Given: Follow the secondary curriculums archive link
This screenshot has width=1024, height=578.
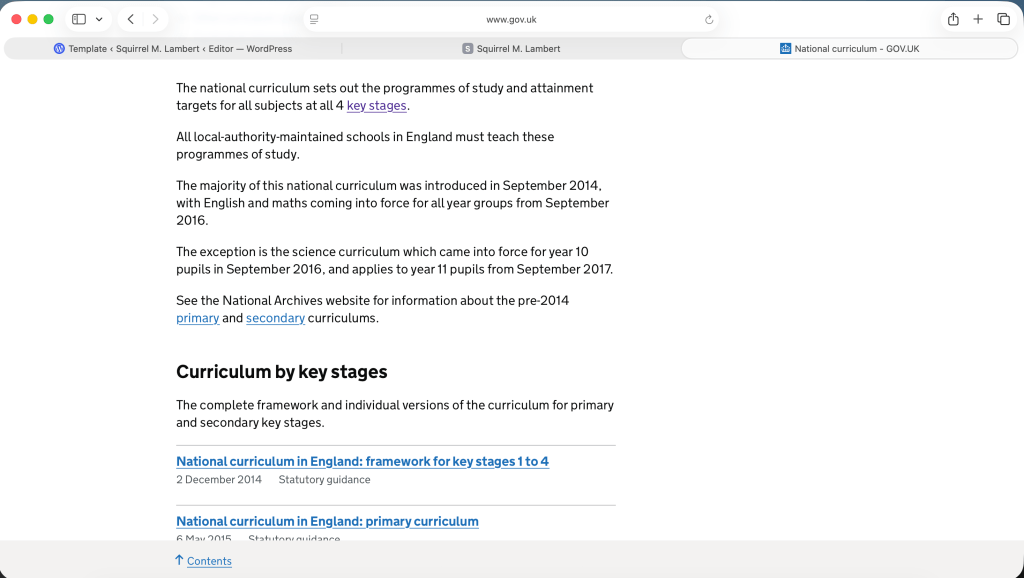Looking at the screenshot, I should click(275, 318).
